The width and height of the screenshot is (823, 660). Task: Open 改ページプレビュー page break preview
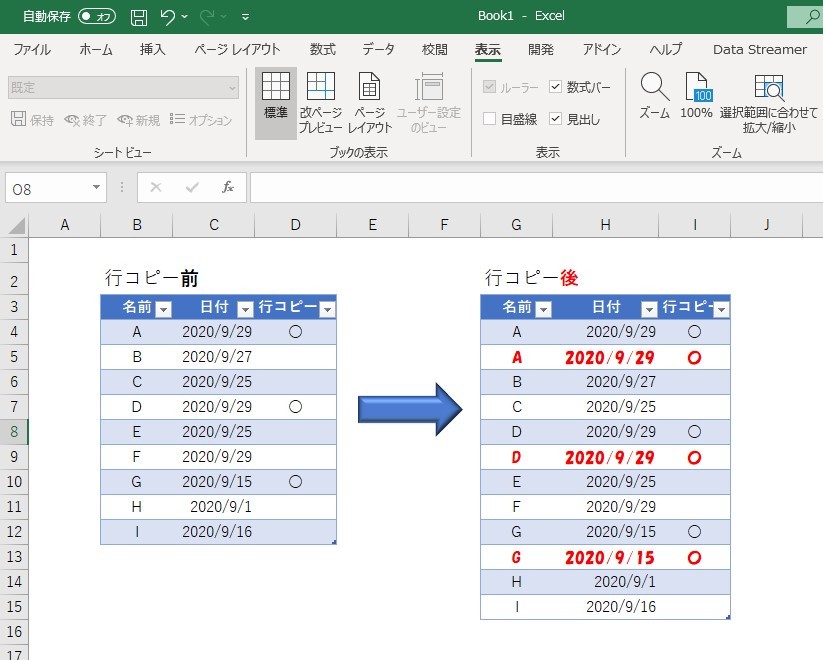(x=321, y=92)
